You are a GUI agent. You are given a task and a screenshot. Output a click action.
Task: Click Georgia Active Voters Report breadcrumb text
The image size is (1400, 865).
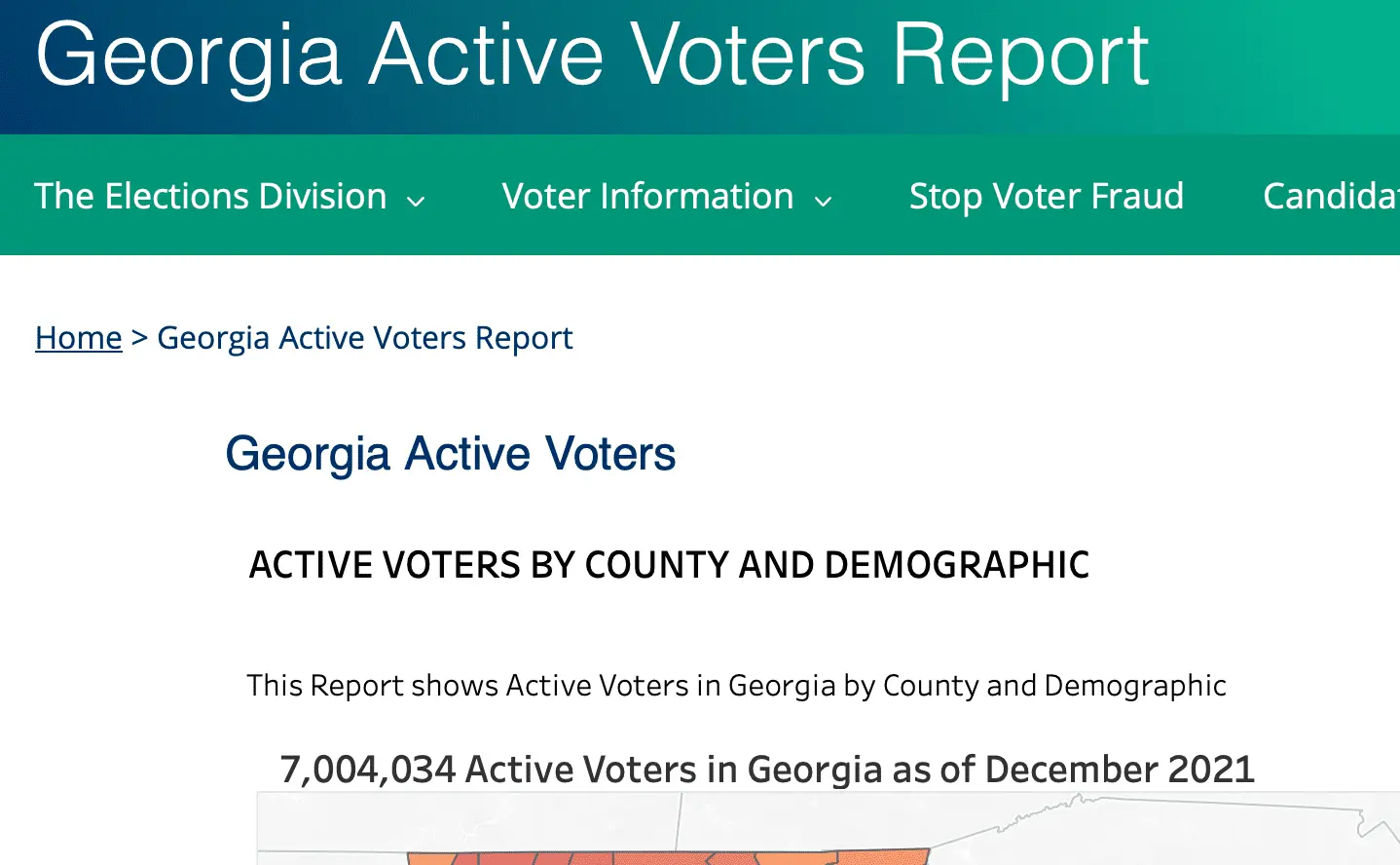365,337
